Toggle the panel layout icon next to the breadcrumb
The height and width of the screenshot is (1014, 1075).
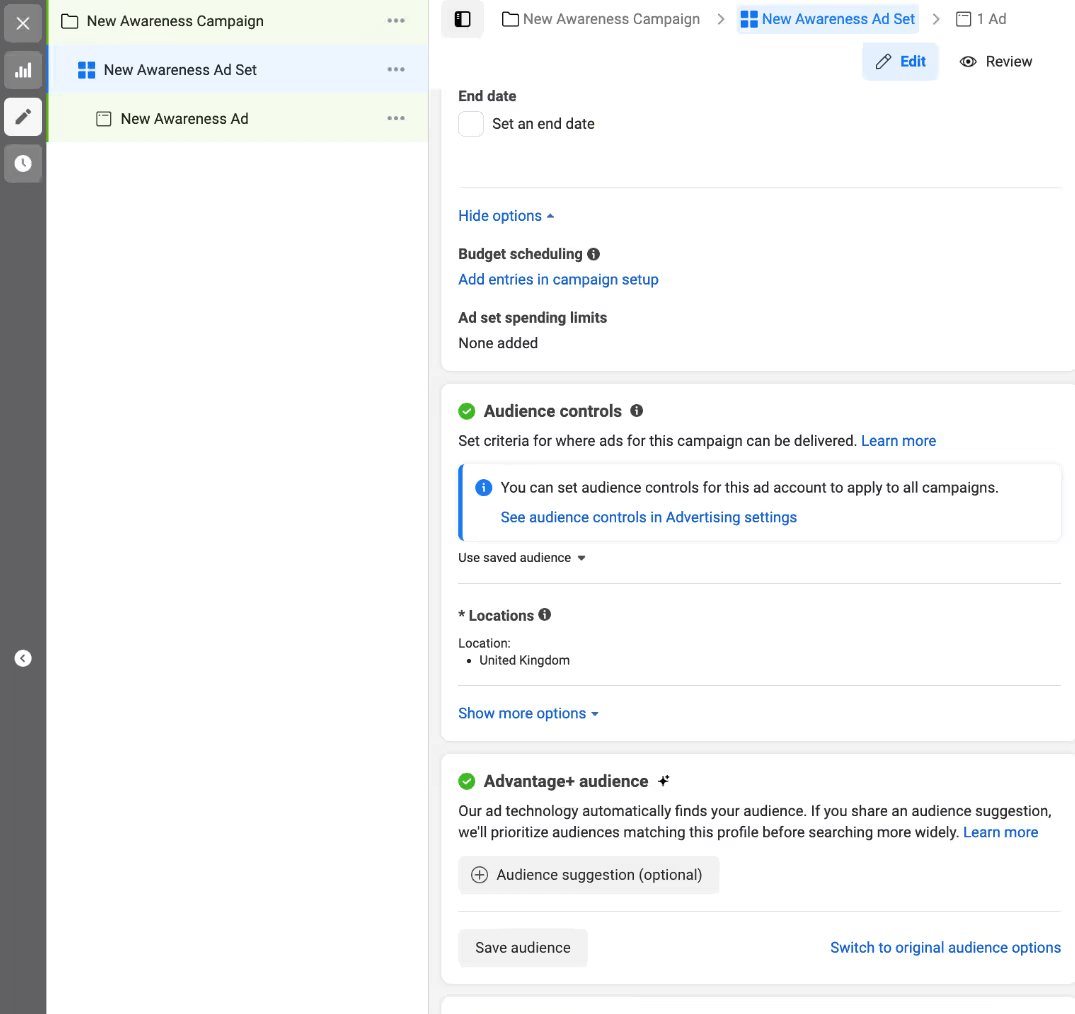[463, 19]
